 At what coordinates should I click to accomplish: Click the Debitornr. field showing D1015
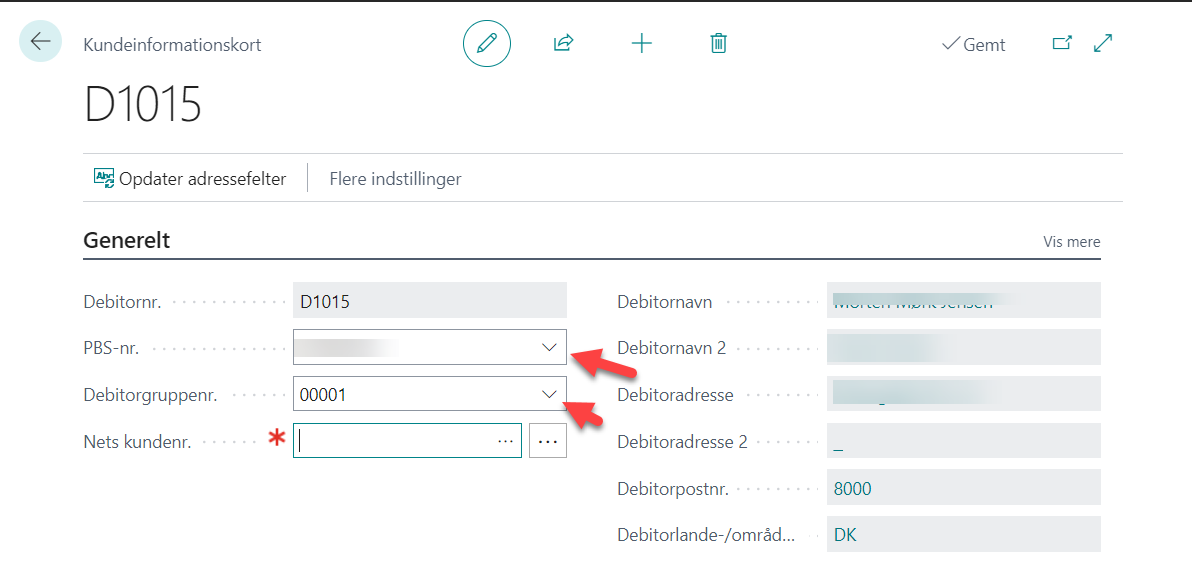point(429,301)
